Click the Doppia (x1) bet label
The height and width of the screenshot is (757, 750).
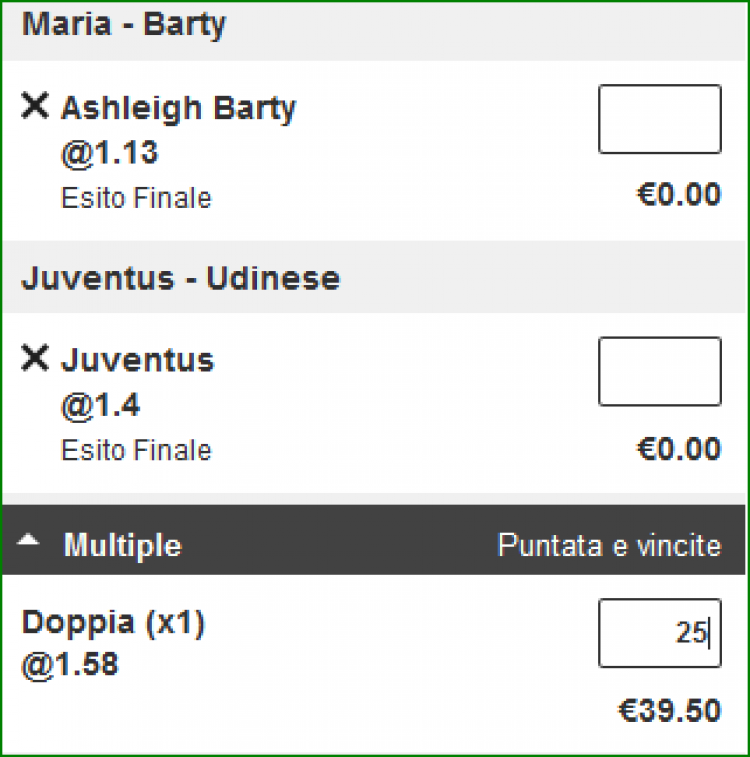[x=113, y=623]
